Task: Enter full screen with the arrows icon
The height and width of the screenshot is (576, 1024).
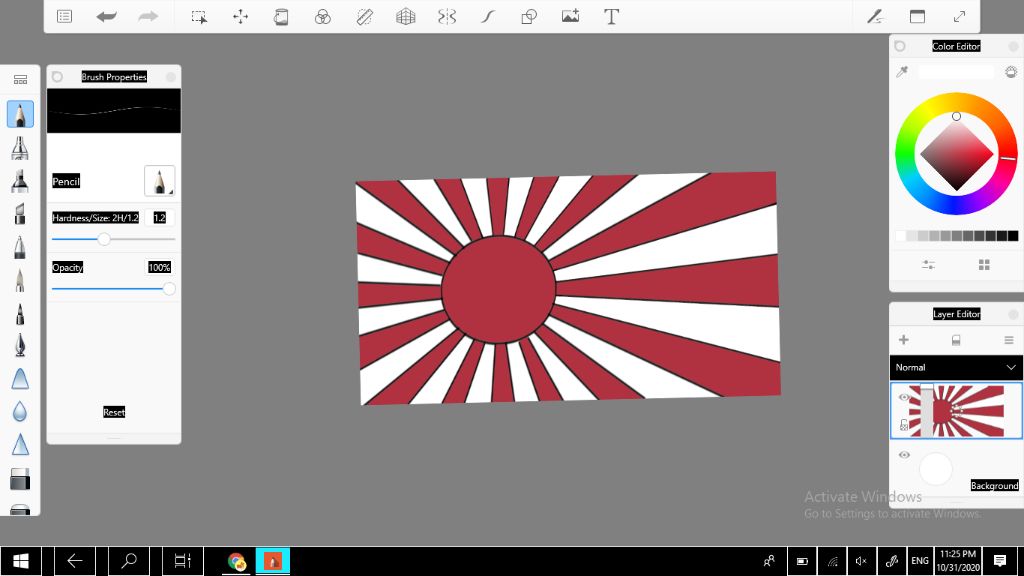Action: coord(959,16)
